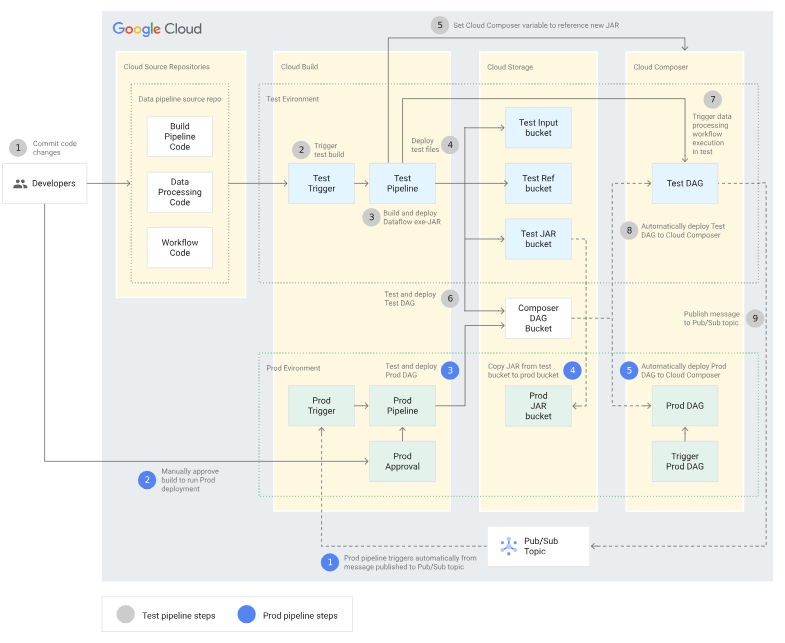Click the Trigger test build caption
Image resolution: width=785 pixels, height=643 pixels.
tap(329, 150)
